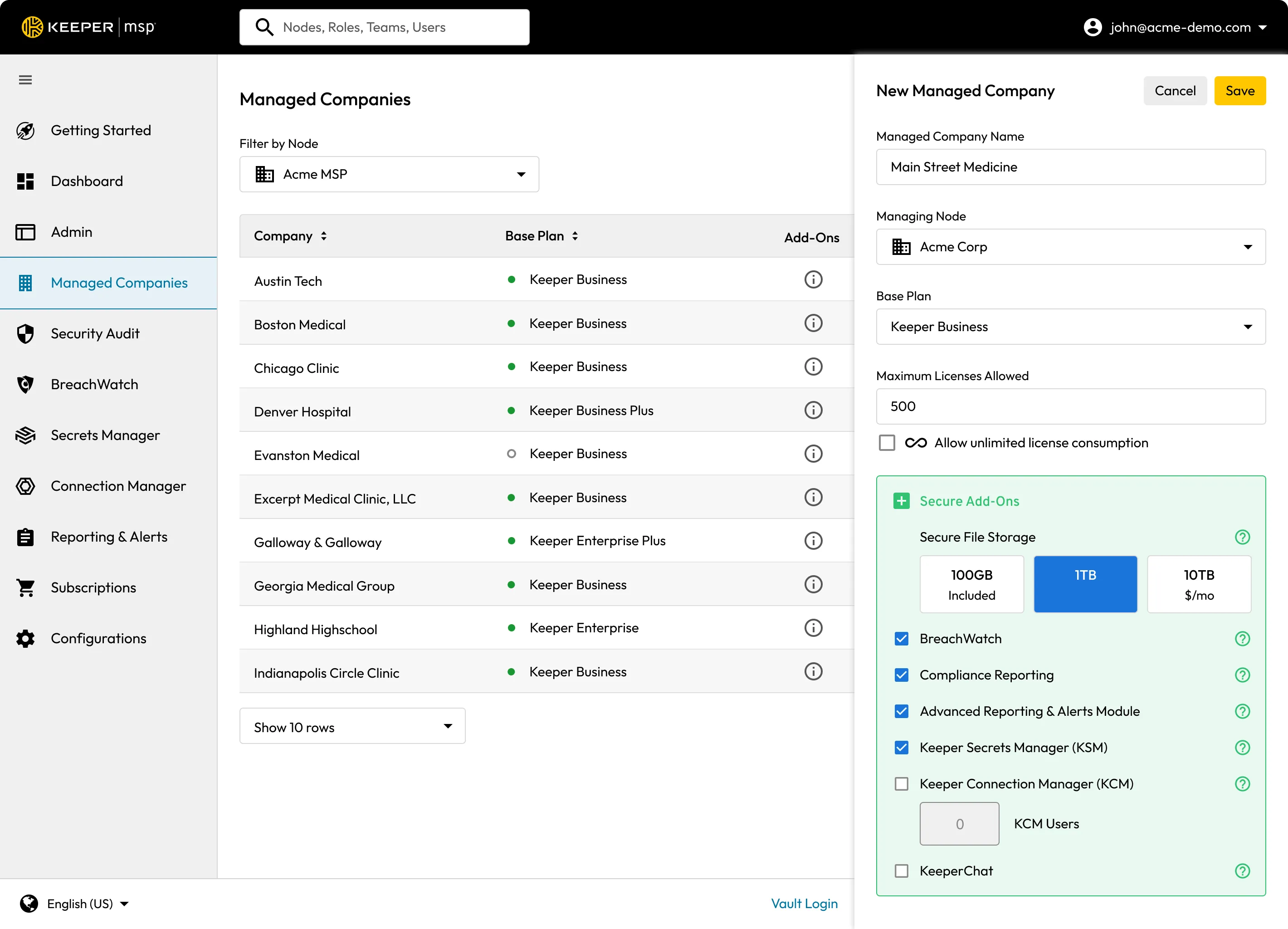Viewport: 1288px width, 929px height.
Task: Open the Austin Tech company row
Action: click(x=546, y=279)
